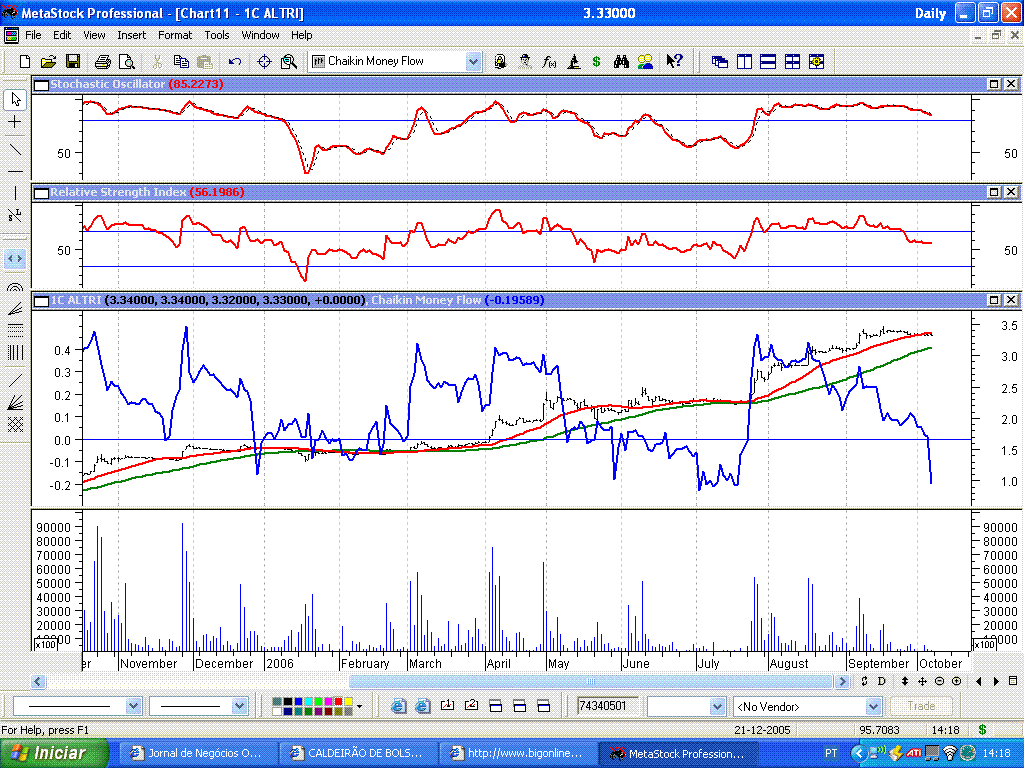Click the security symbol field showing 74340501
The image size is (1024, 768).
coord(607,707)
